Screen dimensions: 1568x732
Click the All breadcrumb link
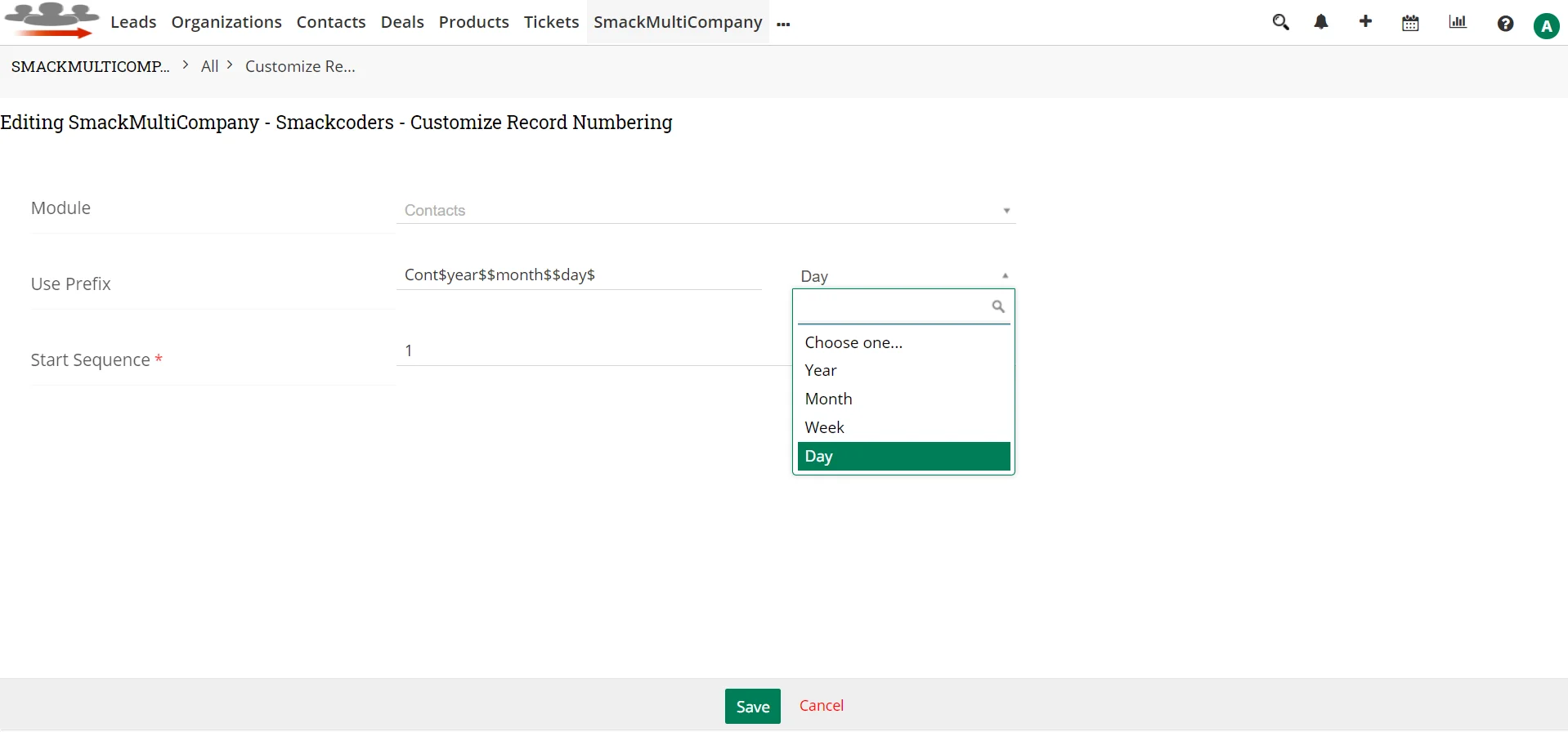(x=210, y=67)
